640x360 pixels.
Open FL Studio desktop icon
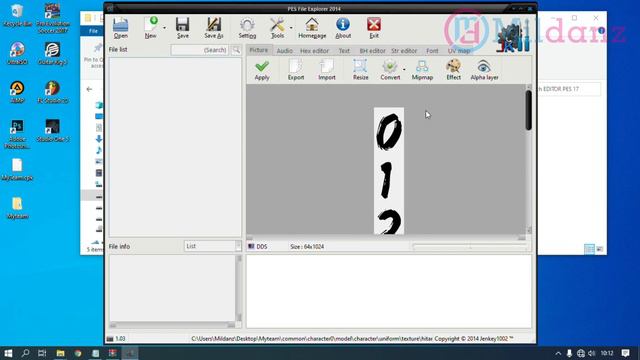pos(52,92)
